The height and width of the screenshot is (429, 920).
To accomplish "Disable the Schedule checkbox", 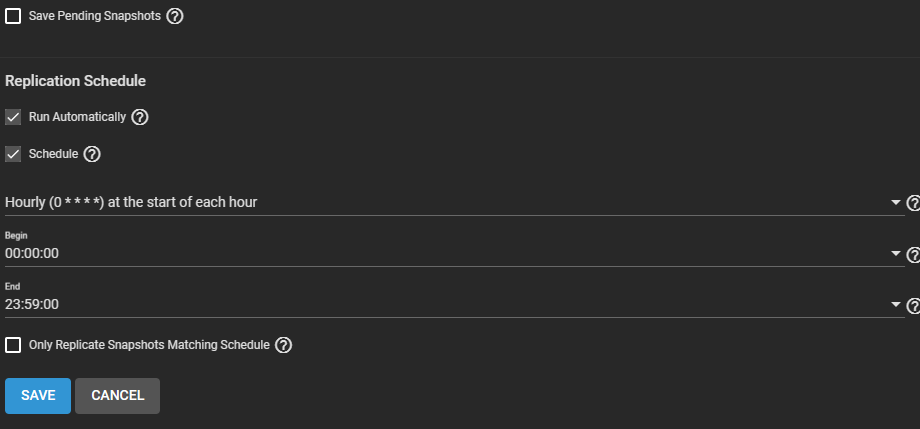I will [x=13, y=154].
